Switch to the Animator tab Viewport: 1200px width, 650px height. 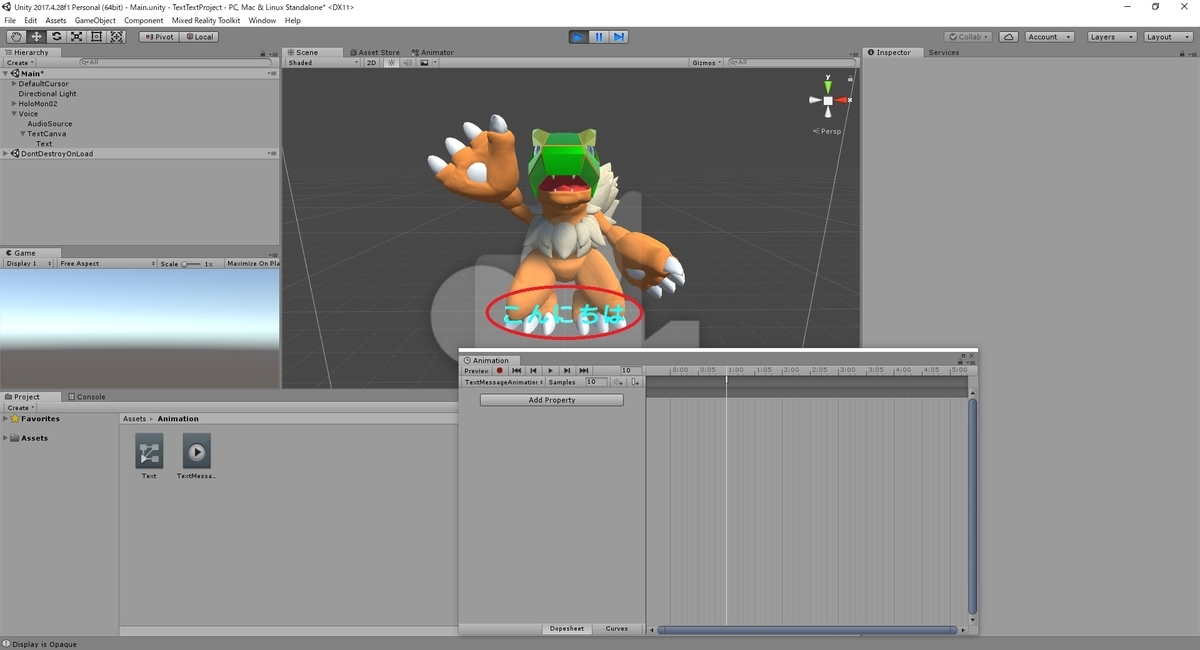(432, 52)
